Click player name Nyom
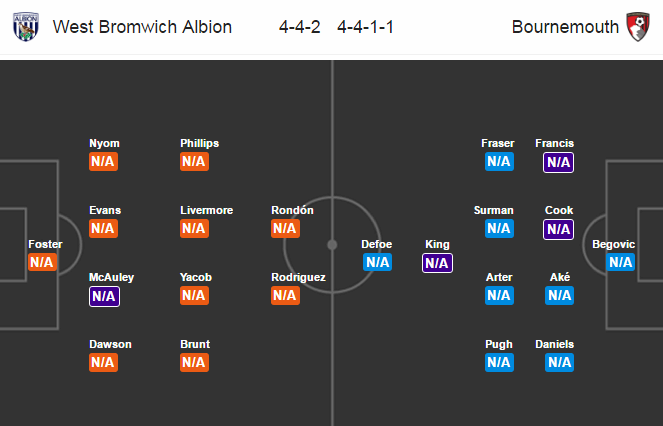Screen dimensions: 663x426 pyautogui.click(x=104, y=143)
